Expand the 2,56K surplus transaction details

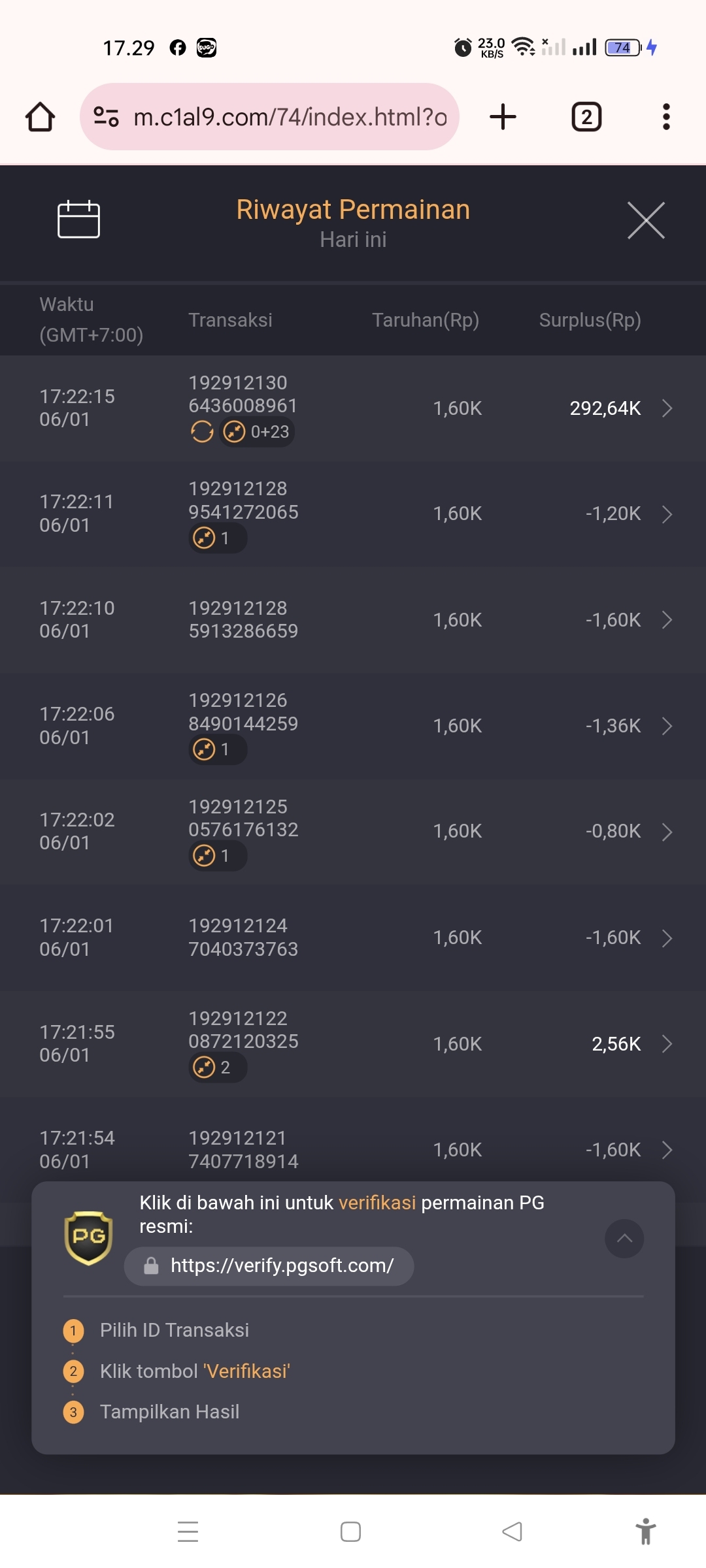point(667,1044)
